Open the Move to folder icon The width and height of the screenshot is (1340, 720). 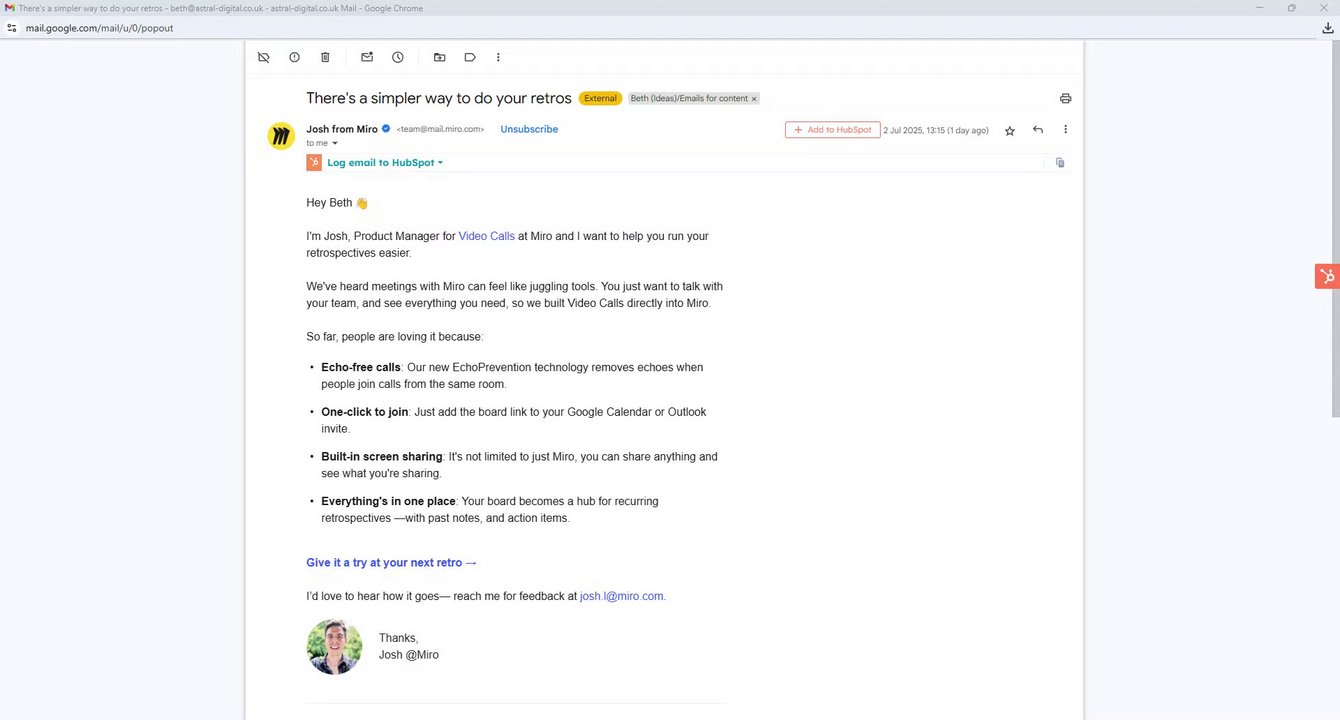pos(439,57)
